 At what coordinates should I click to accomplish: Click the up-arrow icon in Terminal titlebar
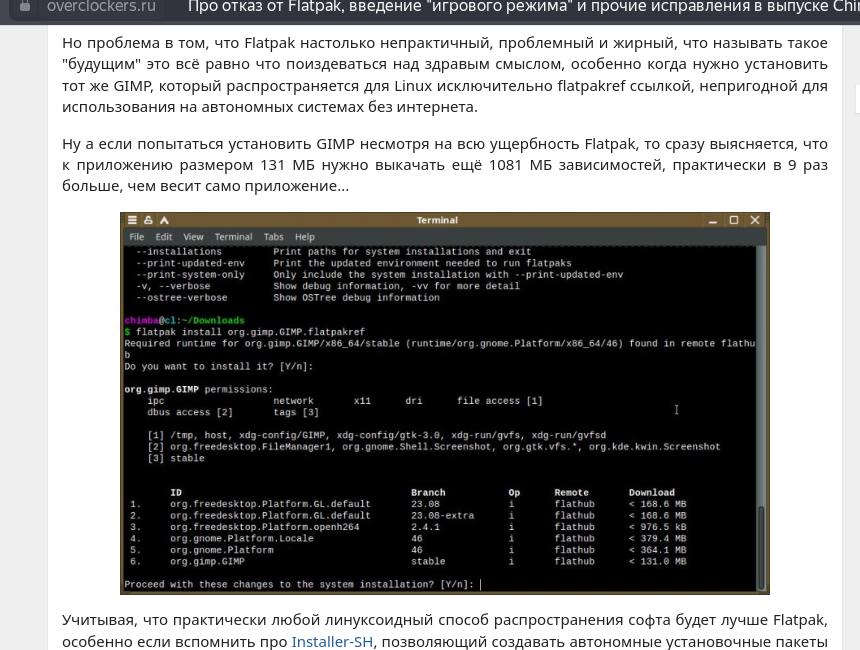(x=164, y=220)
